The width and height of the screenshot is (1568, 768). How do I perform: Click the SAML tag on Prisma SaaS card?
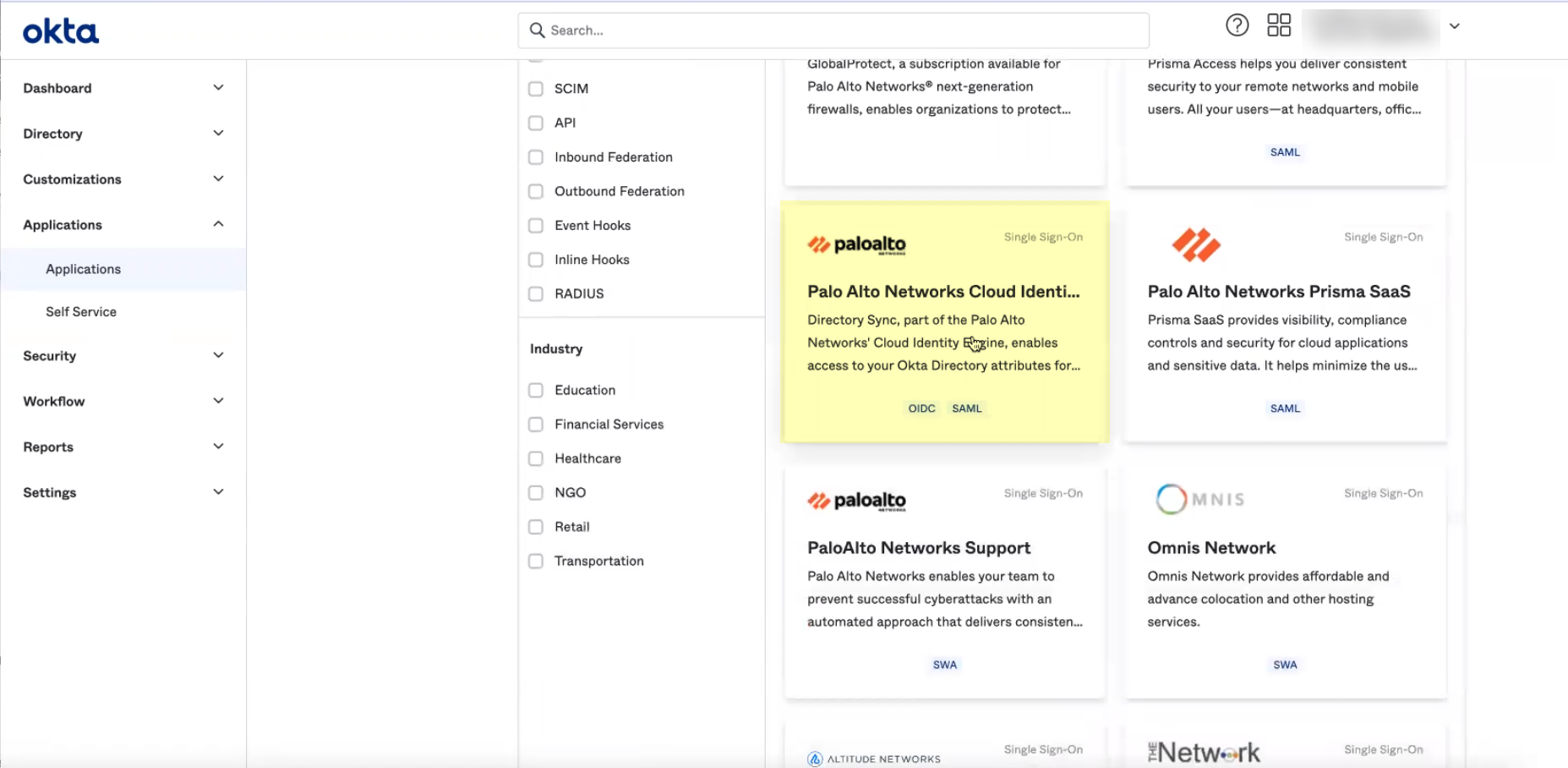(x=1285, y=409)
